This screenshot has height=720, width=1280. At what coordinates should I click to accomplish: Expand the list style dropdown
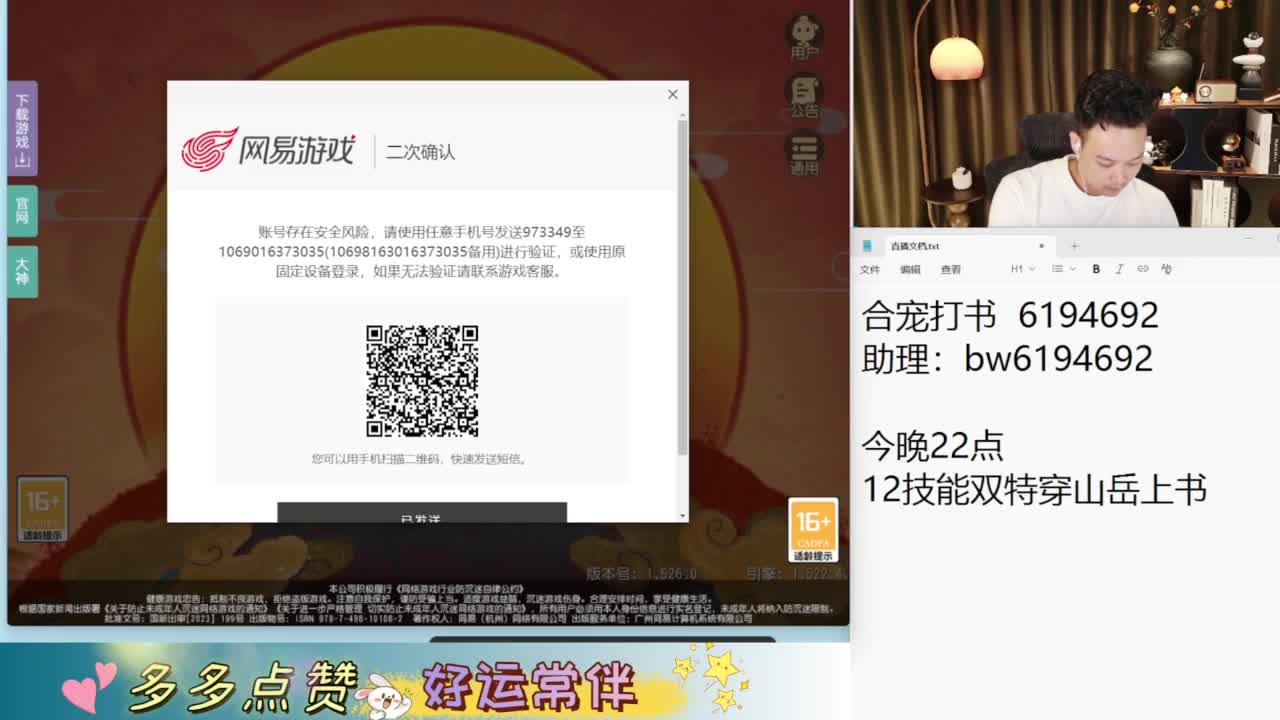pyautogui.click(x=1063, y=269)
